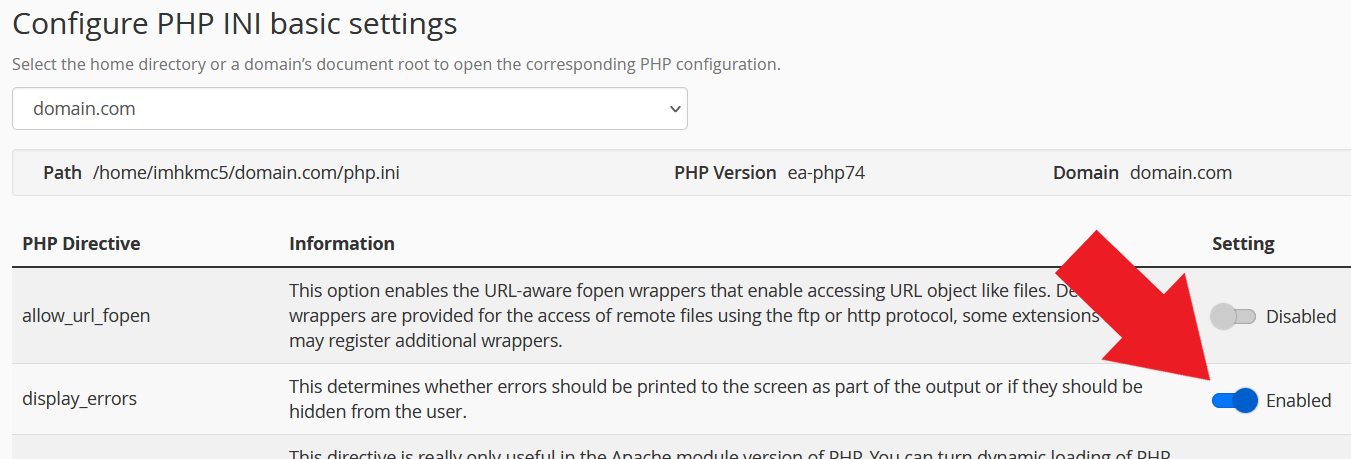Click the Setting column header
This screenshot has width=1351, height=459.
(x=1243, y=243)
